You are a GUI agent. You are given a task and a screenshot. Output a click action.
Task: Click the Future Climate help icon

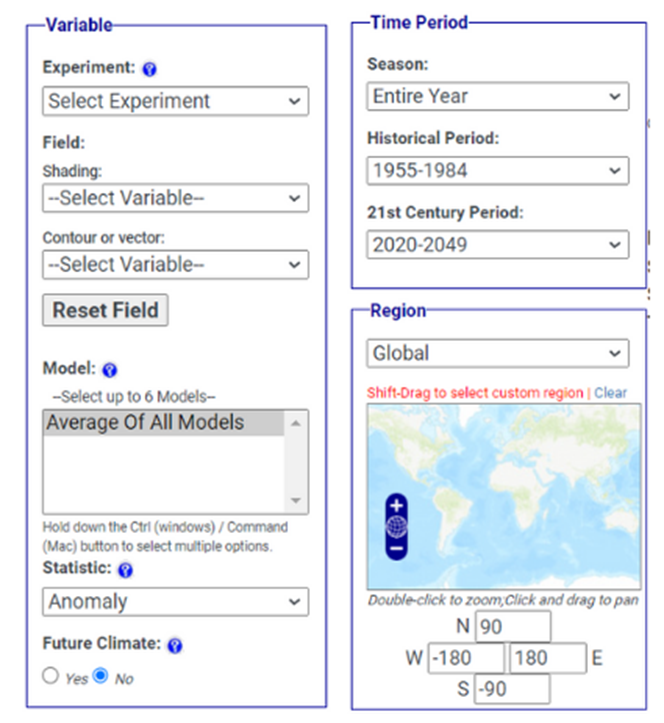pyautogui.click(x=175, y=645)
